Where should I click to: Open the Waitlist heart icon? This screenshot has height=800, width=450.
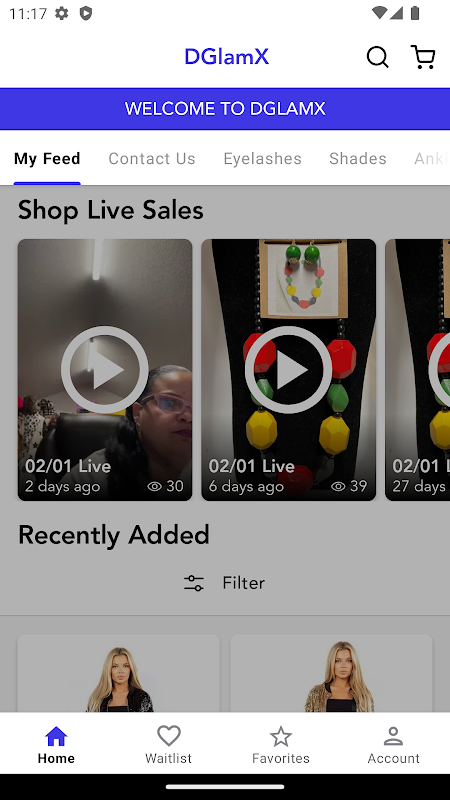(x=169, y=736)
